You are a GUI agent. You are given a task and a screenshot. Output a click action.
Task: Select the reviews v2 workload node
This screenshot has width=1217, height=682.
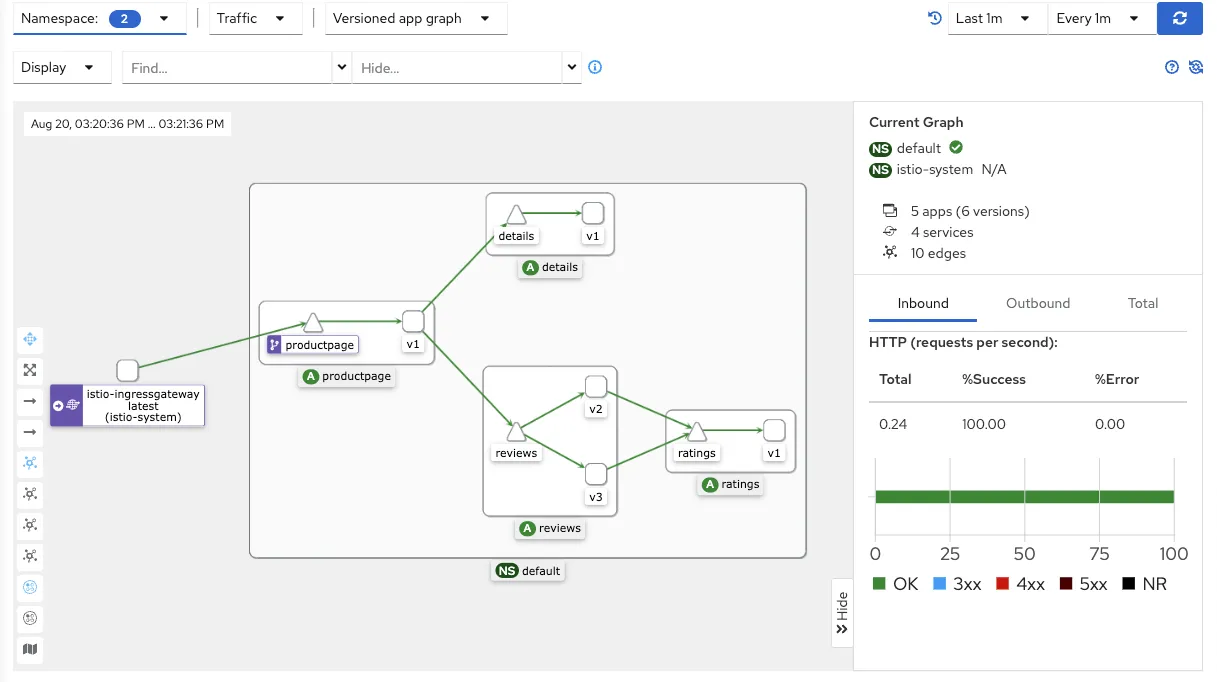pos(596,386)
